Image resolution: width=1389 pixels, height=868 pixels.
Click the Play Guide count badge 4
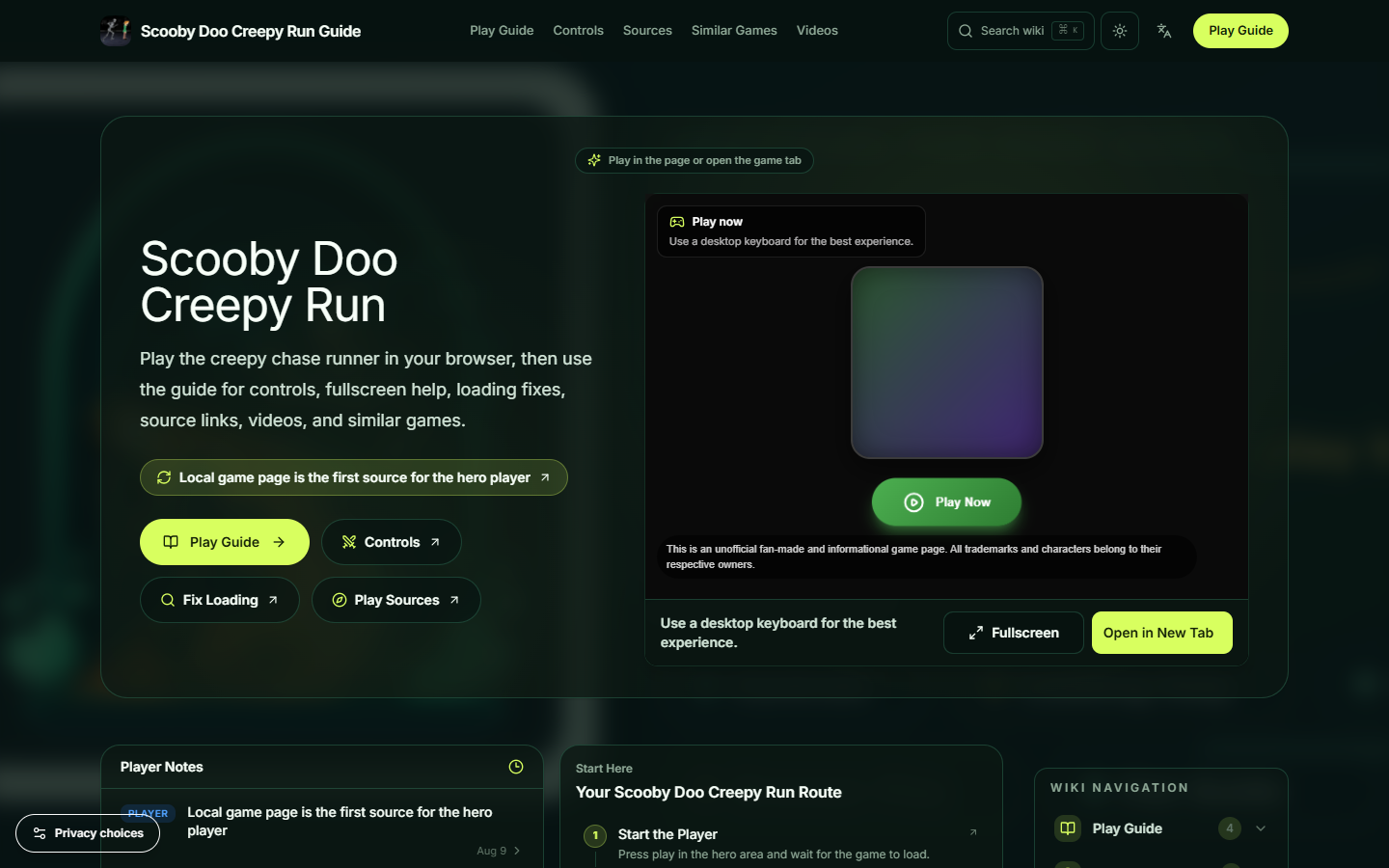[x=1229, y=828]
